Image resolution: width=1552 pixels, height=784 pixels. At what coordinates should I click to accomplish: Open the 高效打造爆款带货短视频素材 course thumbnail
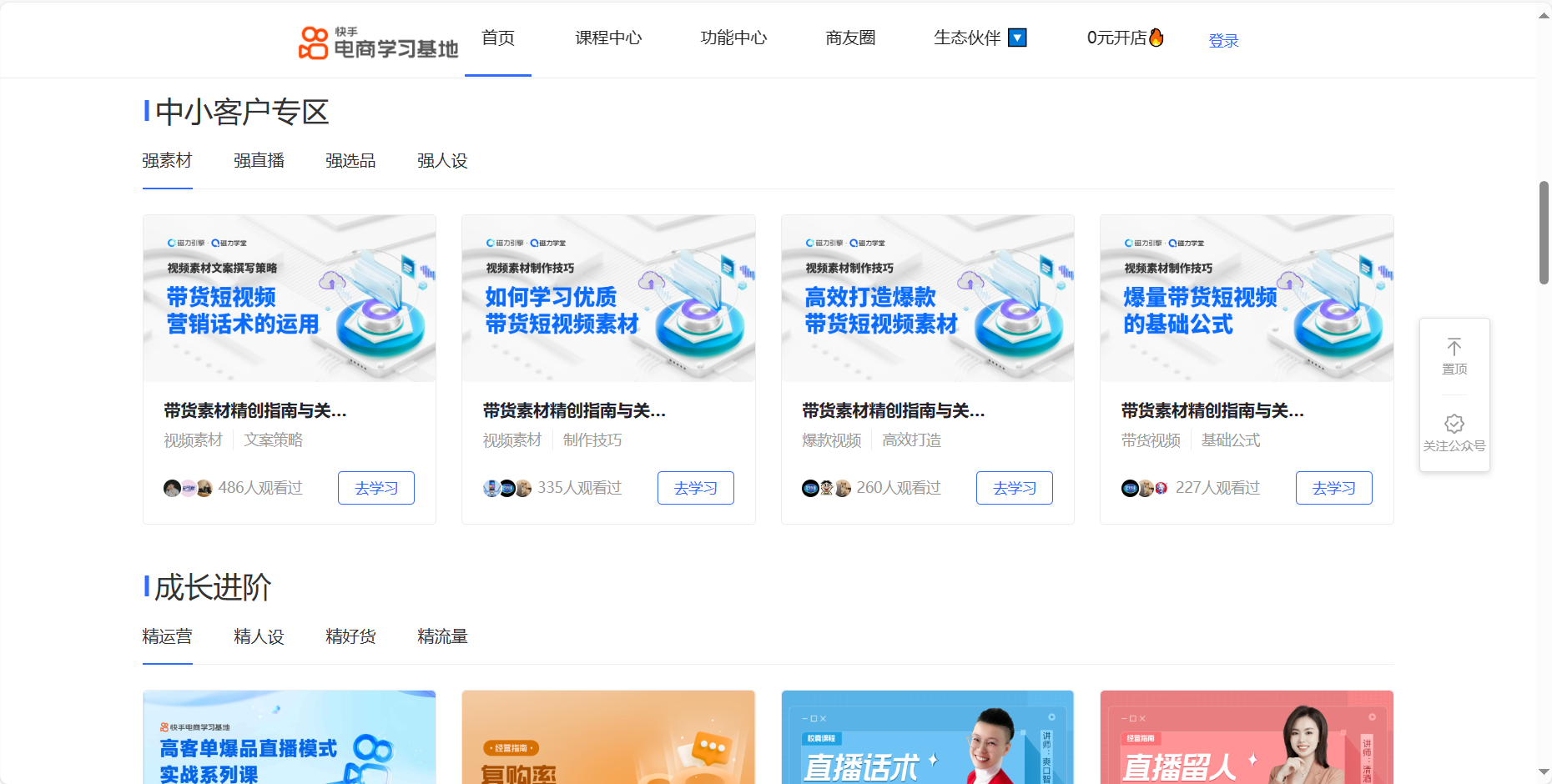coord(927,299)
